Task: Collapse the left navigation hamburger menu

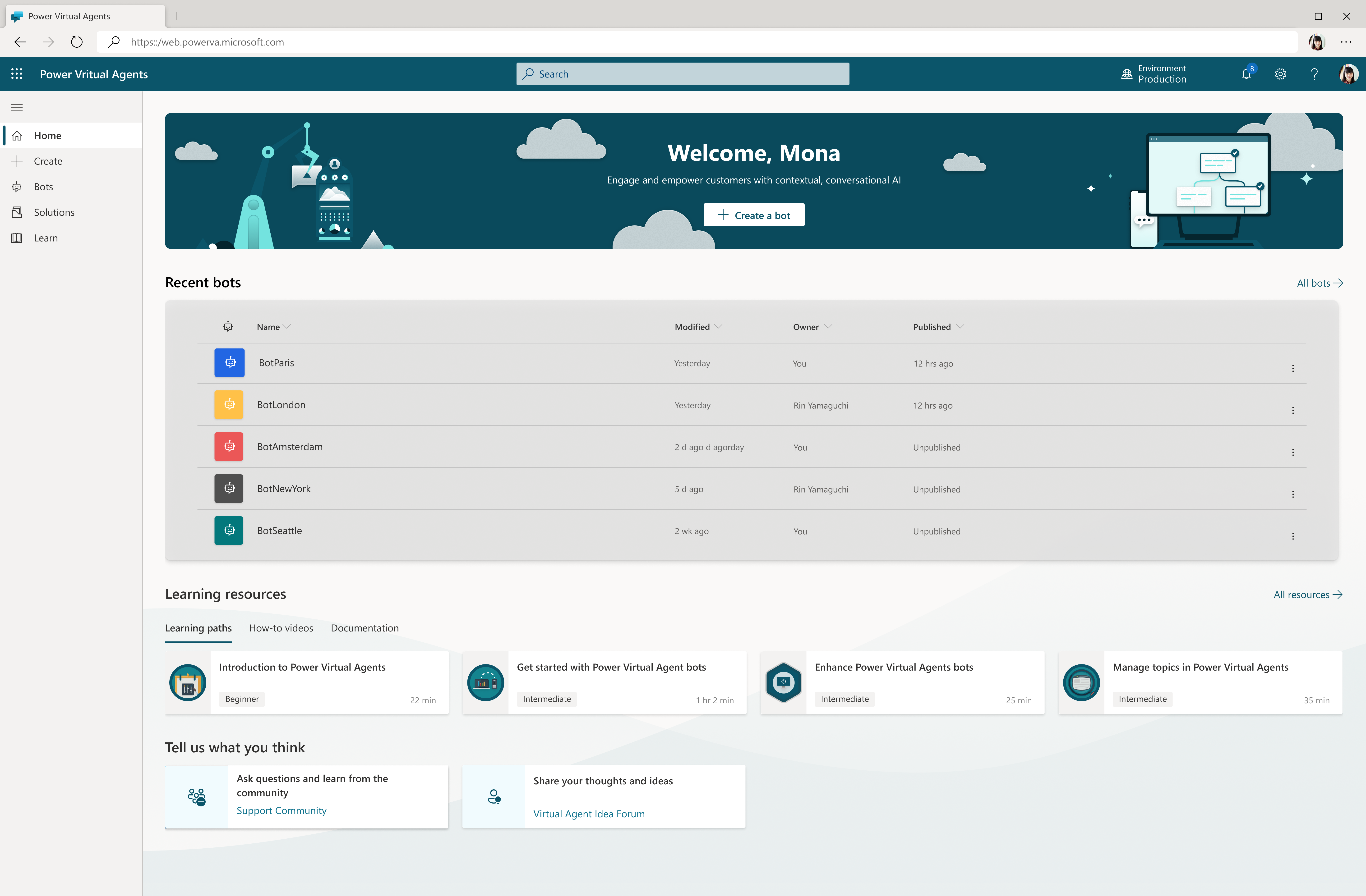Action: click(17, 107)
